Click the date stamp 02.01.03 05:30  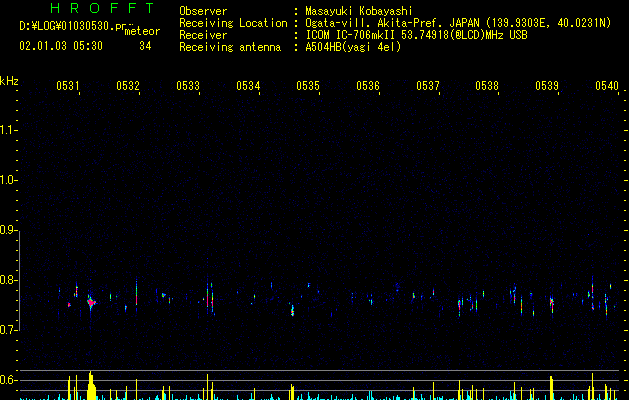tap(61, 46)
